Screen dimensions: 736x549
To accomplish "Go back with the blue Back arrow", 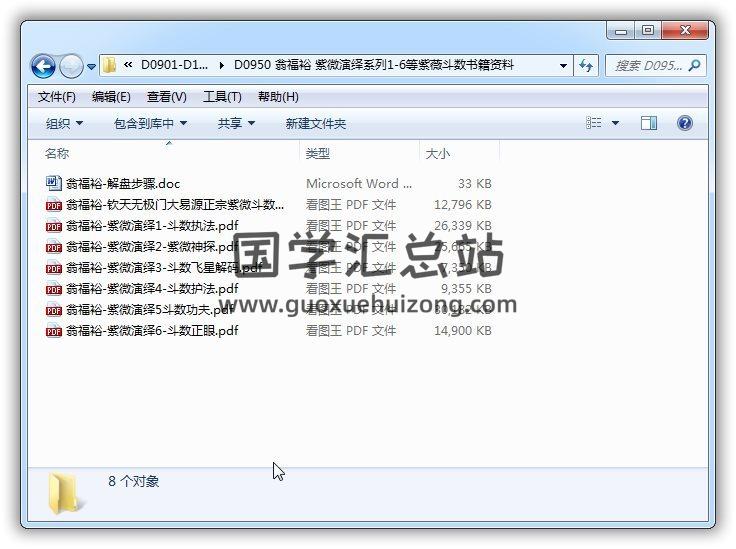I will pos(43,66).
